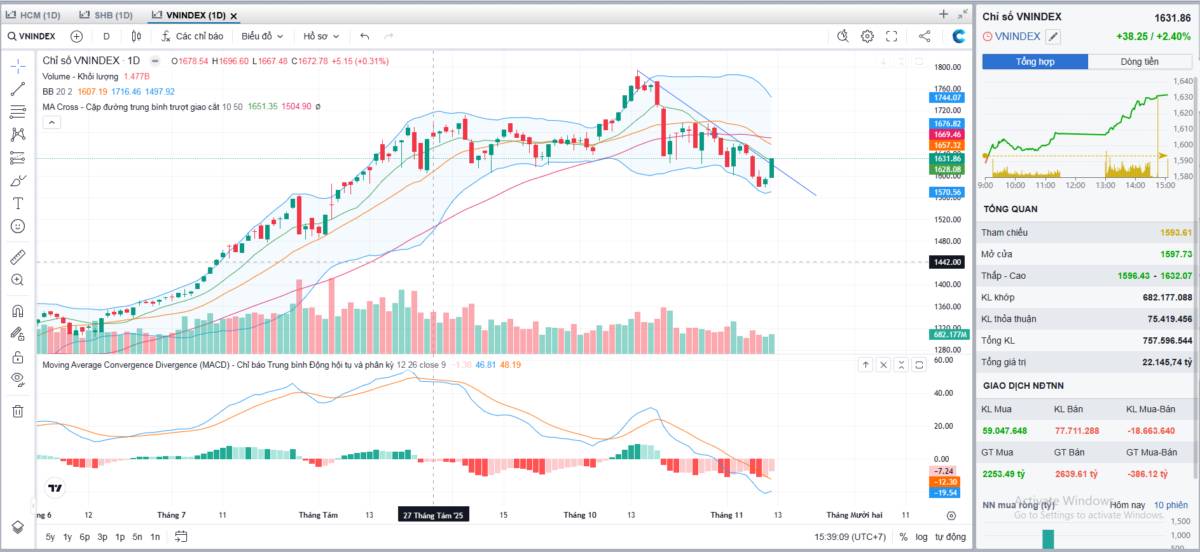Set range to 6p

pyautogui.click(x=85, y=537)
